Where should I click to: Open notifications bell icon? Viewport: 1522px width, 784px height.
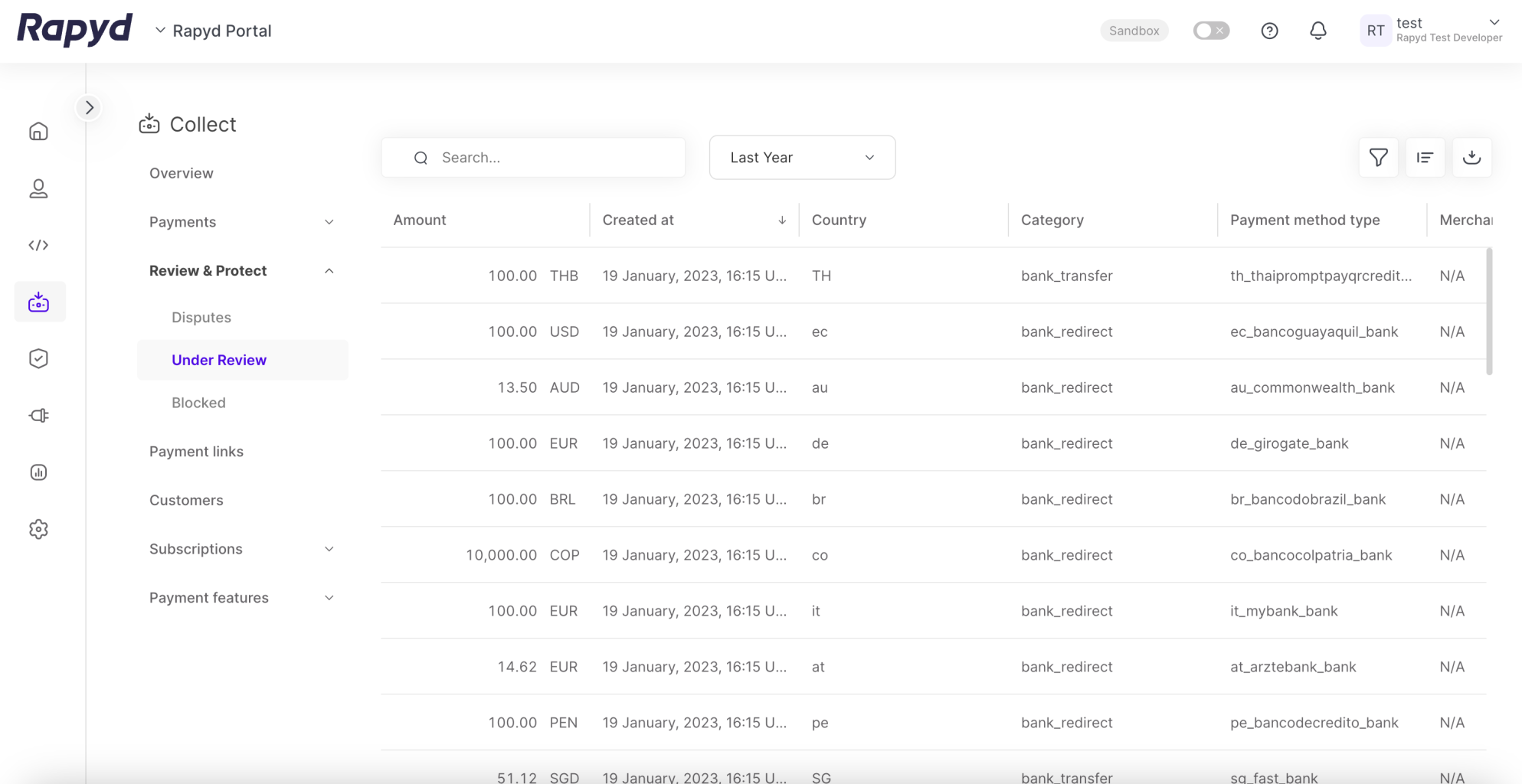(x=1317, y=31)
